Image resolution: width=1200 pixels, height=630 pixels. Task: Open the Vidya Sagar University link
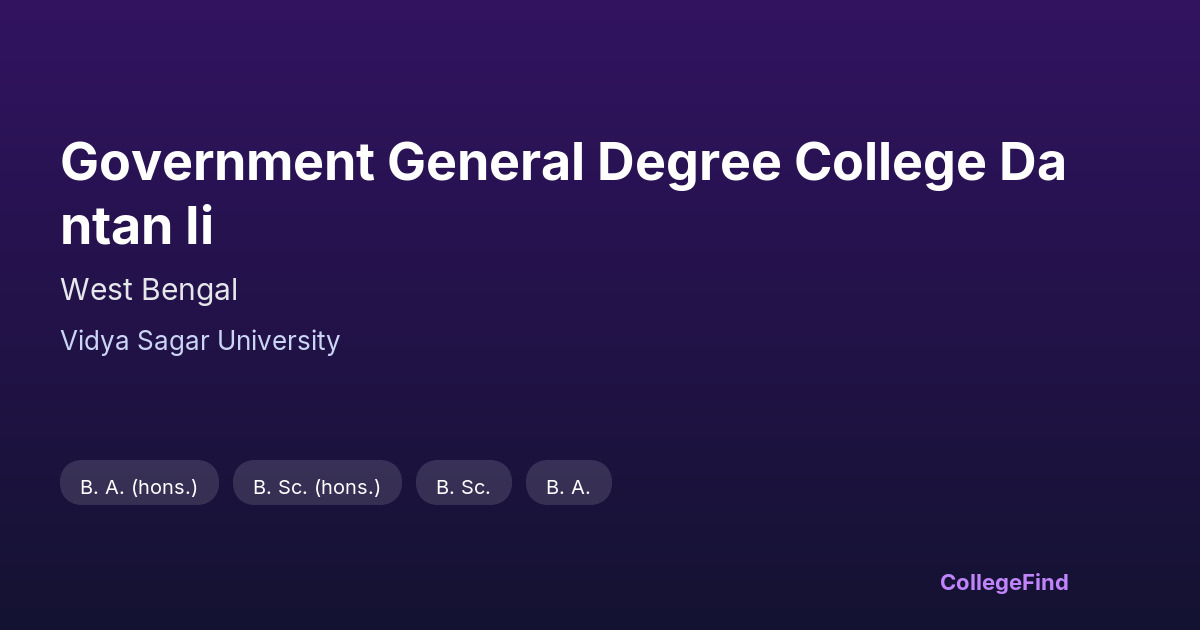(200, 341)
